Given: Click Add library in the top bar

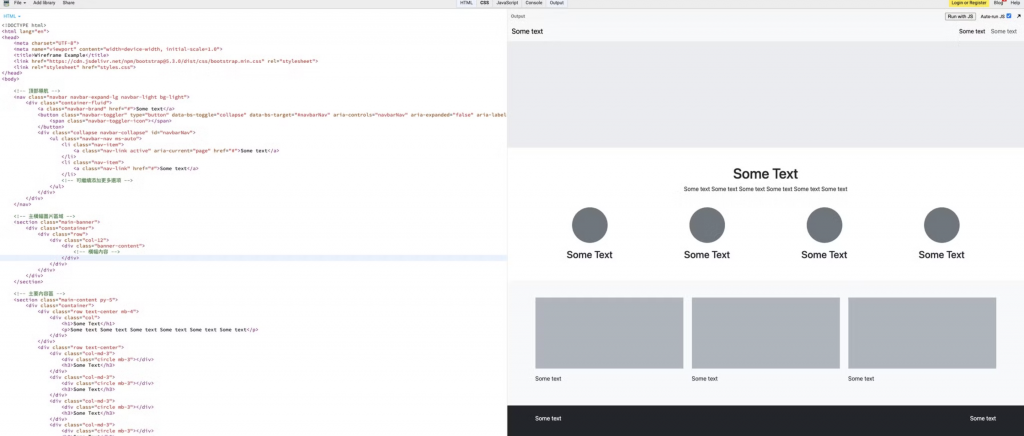Looking at the screenshot, I should (x=44, y=3).
